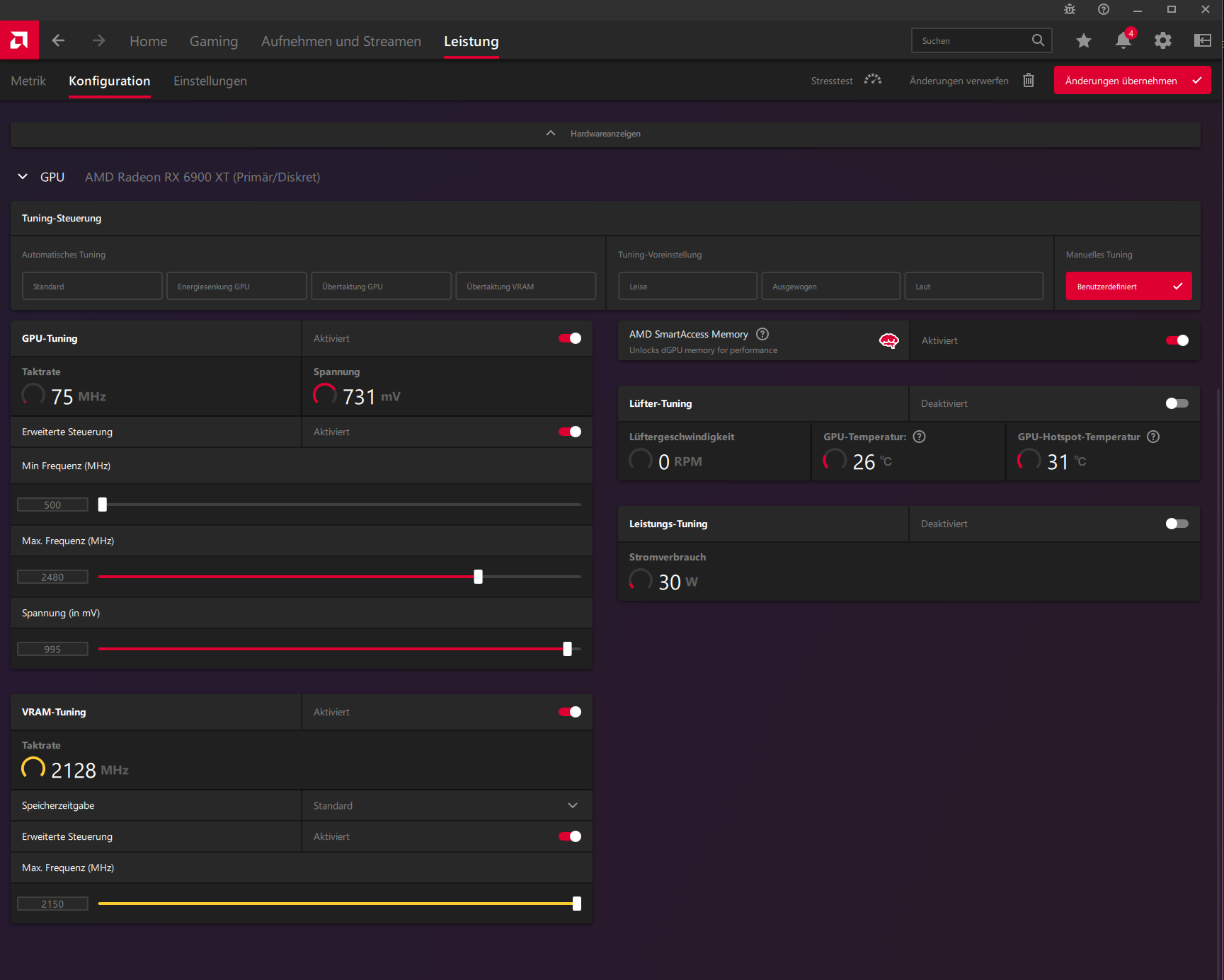Click the GPU Max. Frequenz slider handle
This screenshot has height=980, width=1224.
[x=479, y=577]
